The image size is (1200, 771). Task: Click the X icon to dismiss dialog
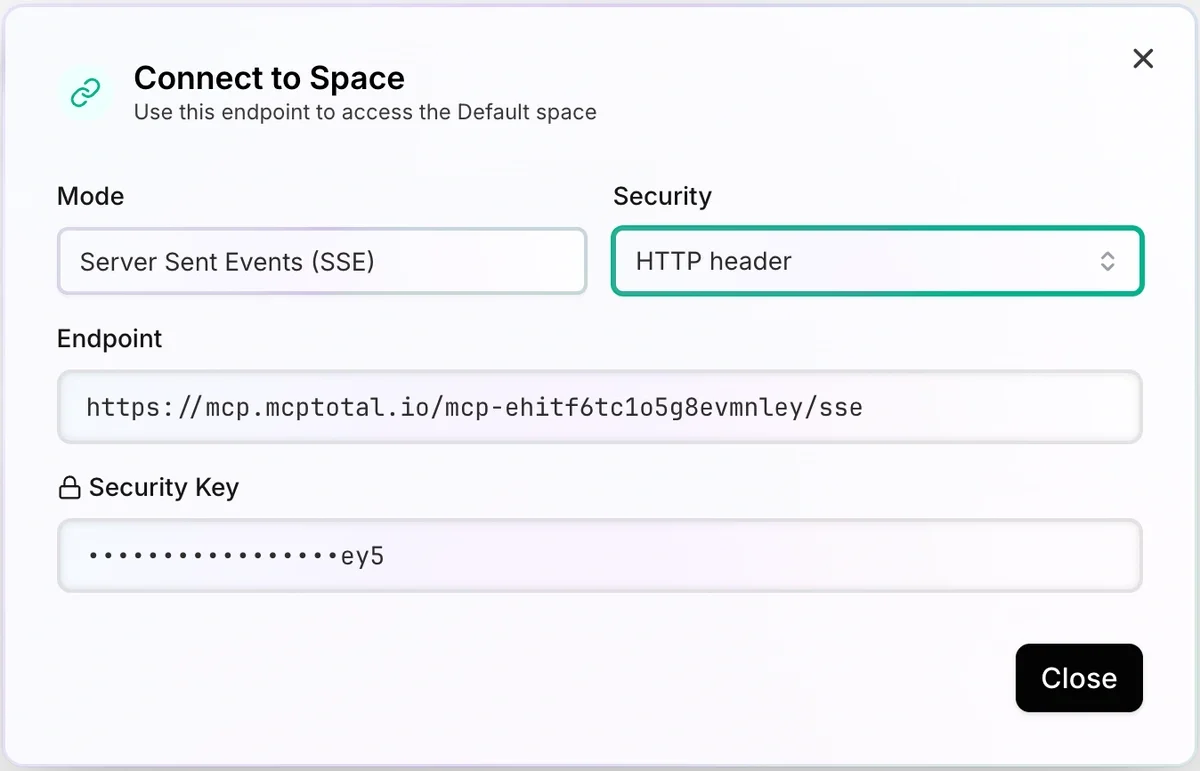pos(1143,59)
